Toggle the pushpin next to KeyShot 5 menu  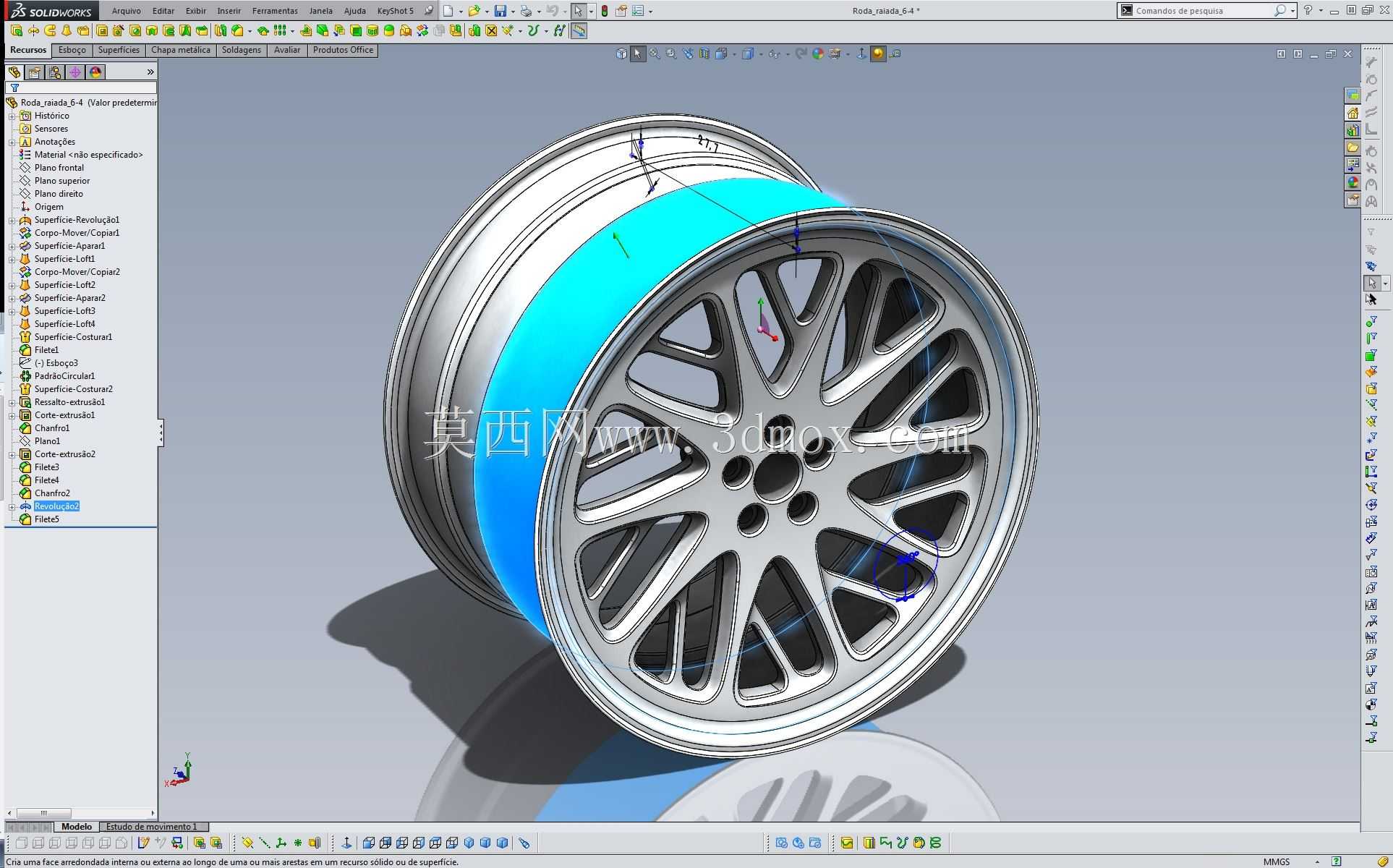click(429, 11)
